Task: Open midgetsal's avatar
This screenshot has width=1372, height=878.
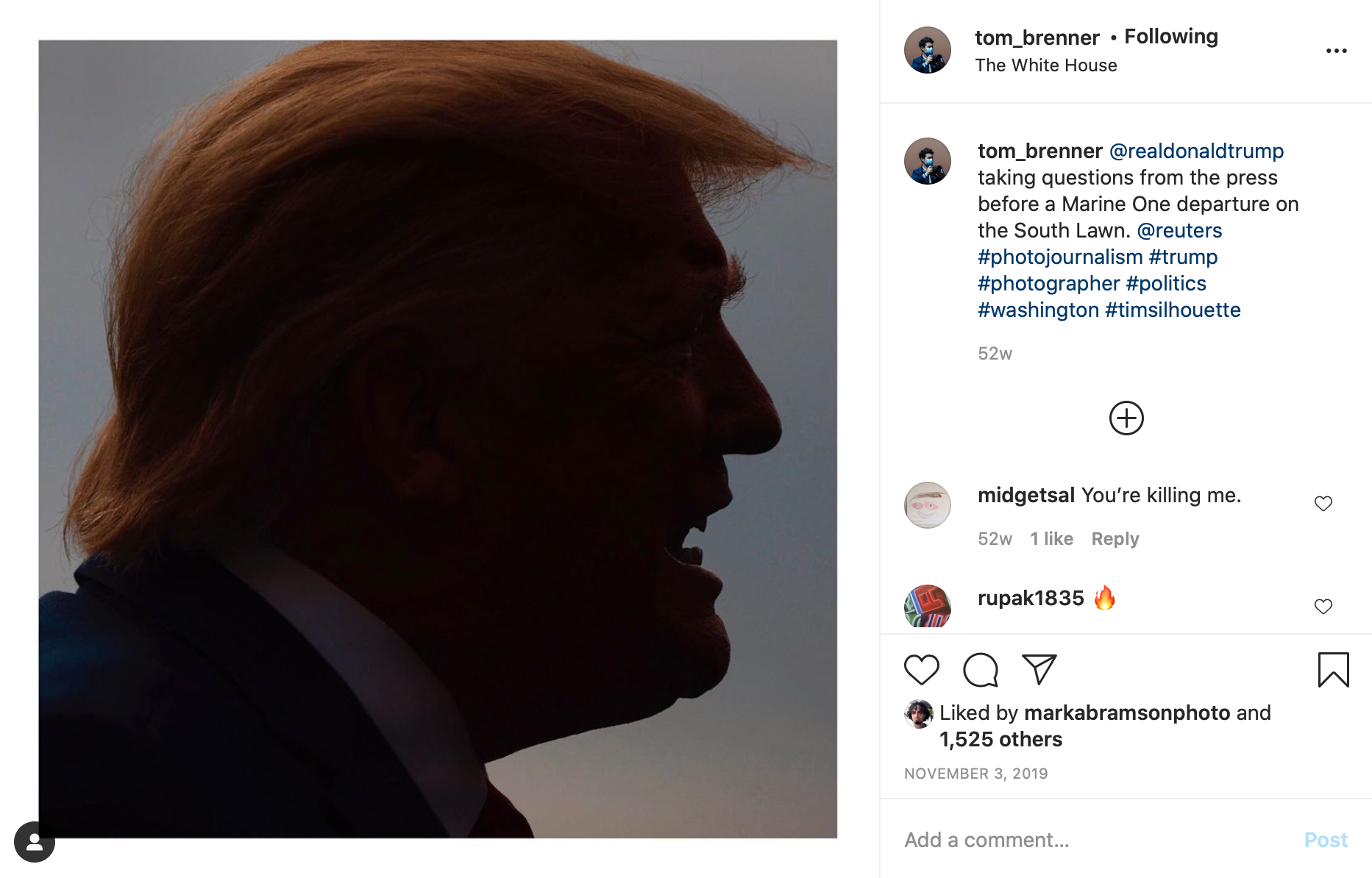Action: (927, 505)
